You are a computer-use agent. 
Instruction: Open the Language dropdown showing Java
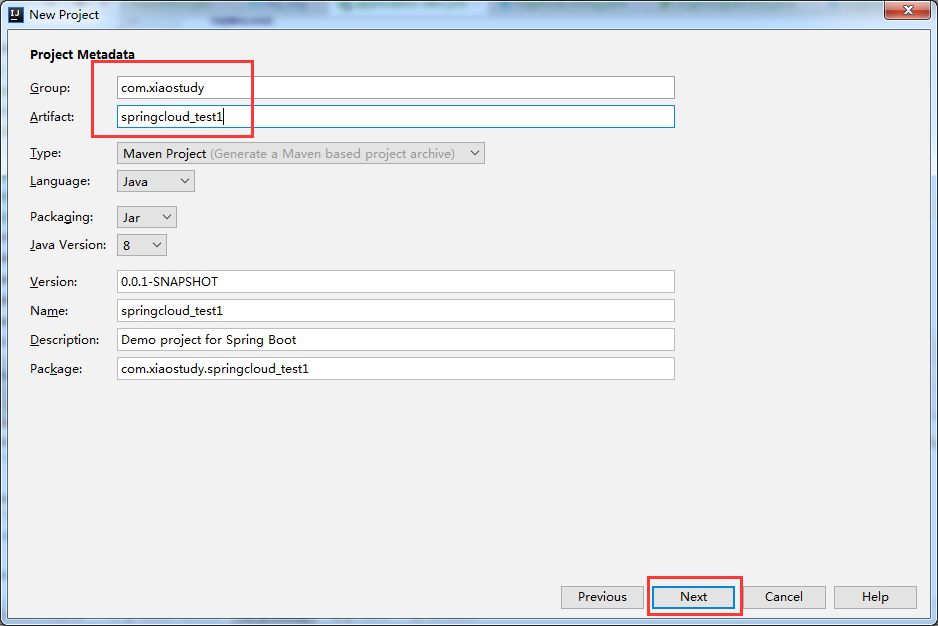156,181
